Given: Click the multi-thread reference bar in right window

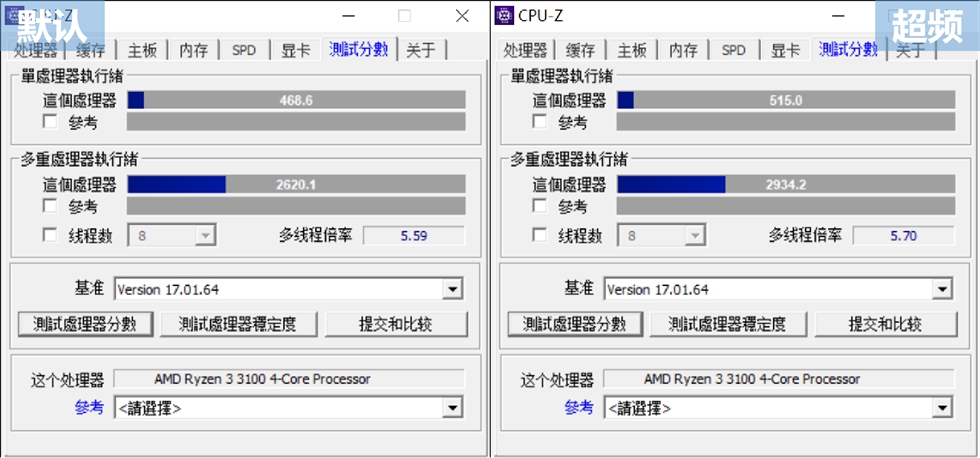Looking at the screenshot, I should (786, 206).
